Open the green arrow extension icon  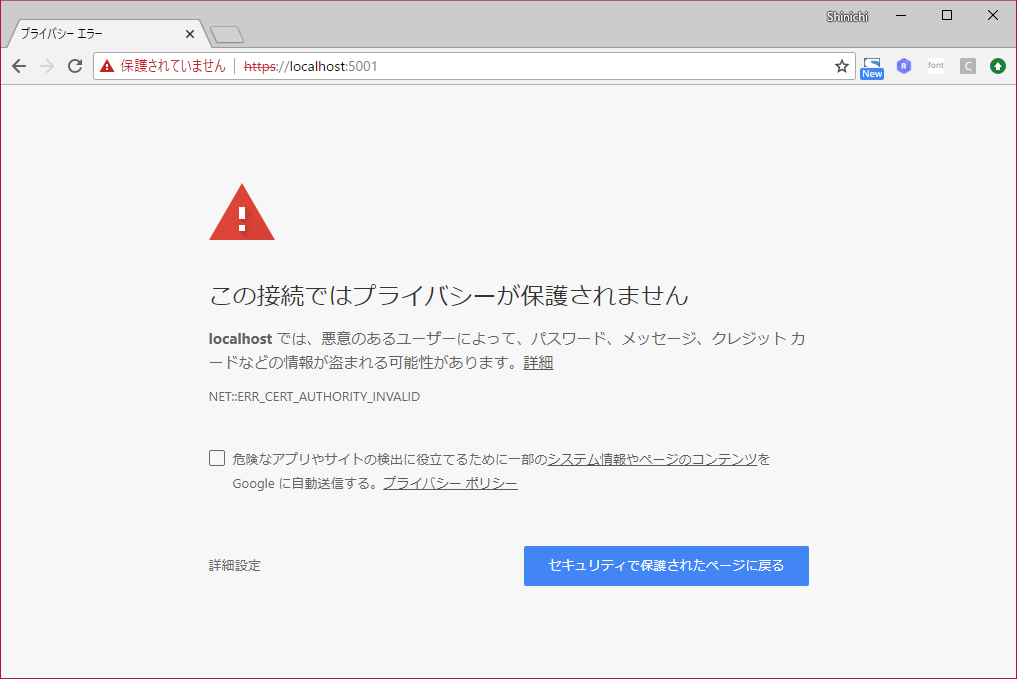[996, 65]
